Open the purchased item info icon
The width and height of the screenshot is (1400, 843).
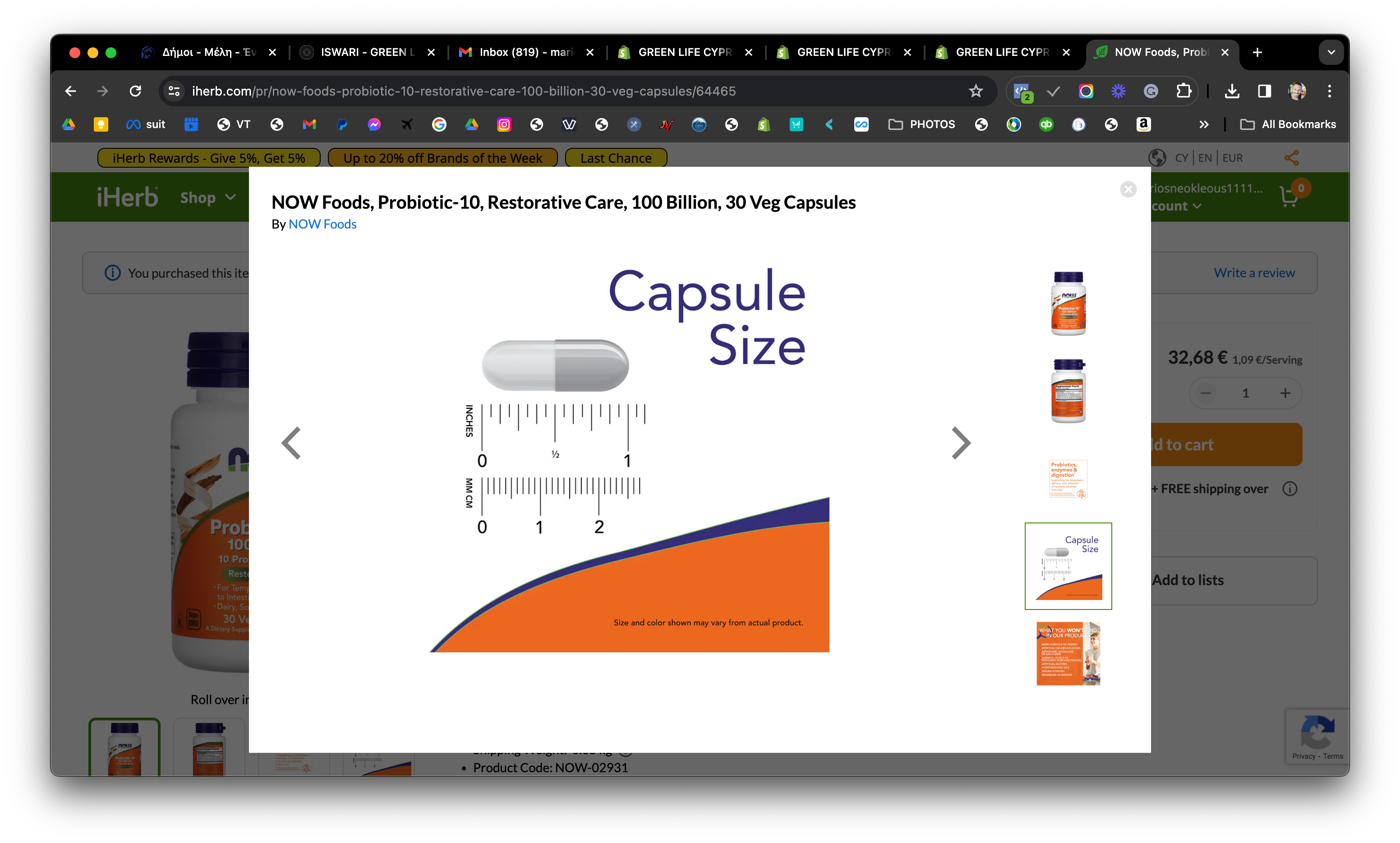[x=112, y=273]
